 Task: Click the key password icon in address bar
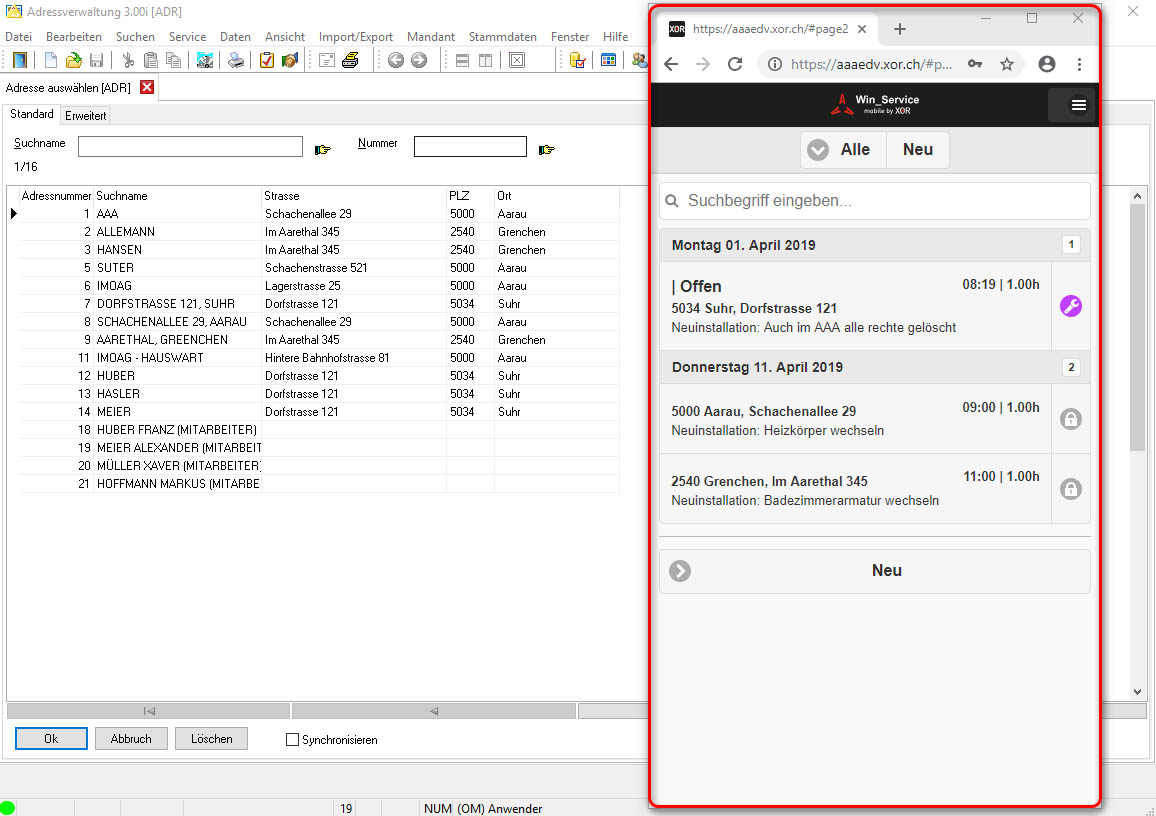(x=975, y=64)
